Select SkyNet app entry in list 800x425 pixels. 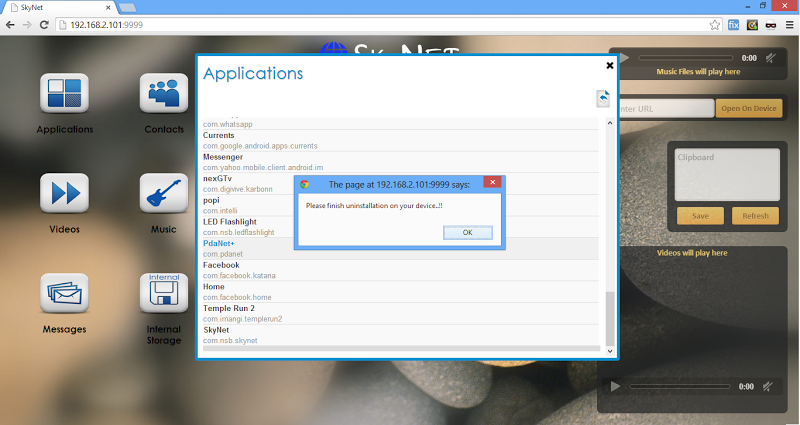[x=401, y=335]
